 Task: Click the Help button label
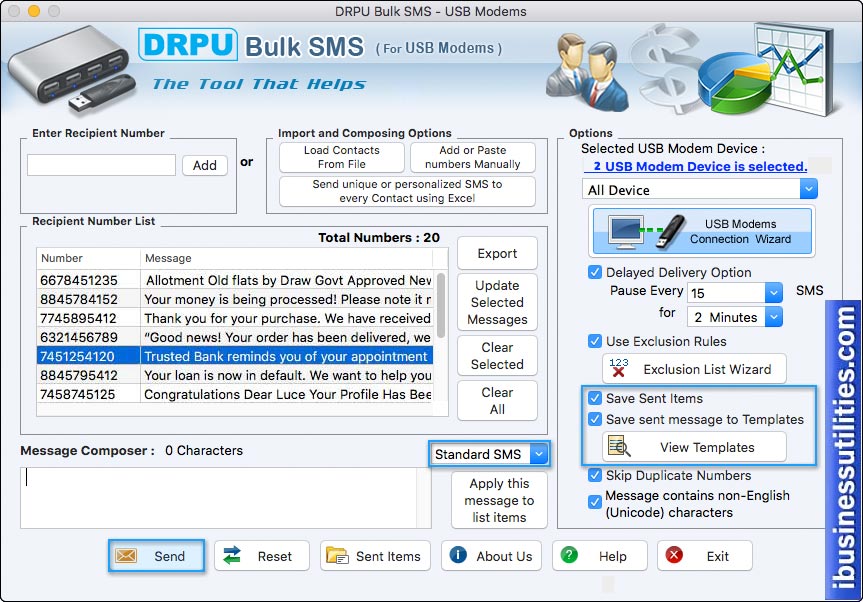point(613,556)
